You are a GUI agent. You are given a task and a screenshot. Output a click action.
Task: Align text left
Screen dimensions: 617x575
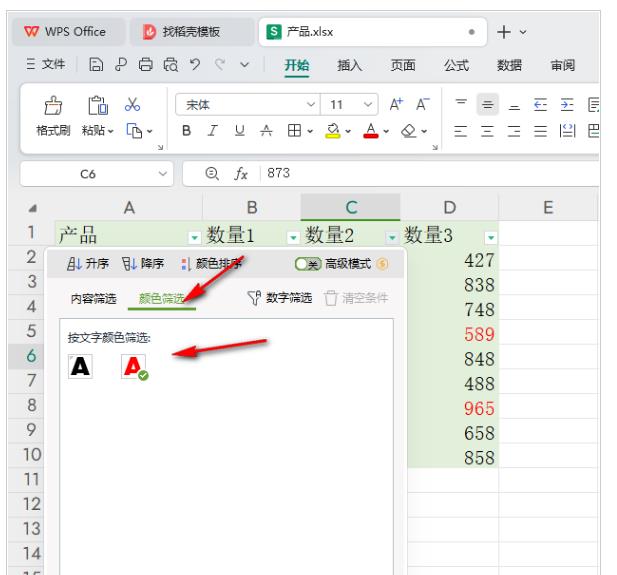[461, 131]
